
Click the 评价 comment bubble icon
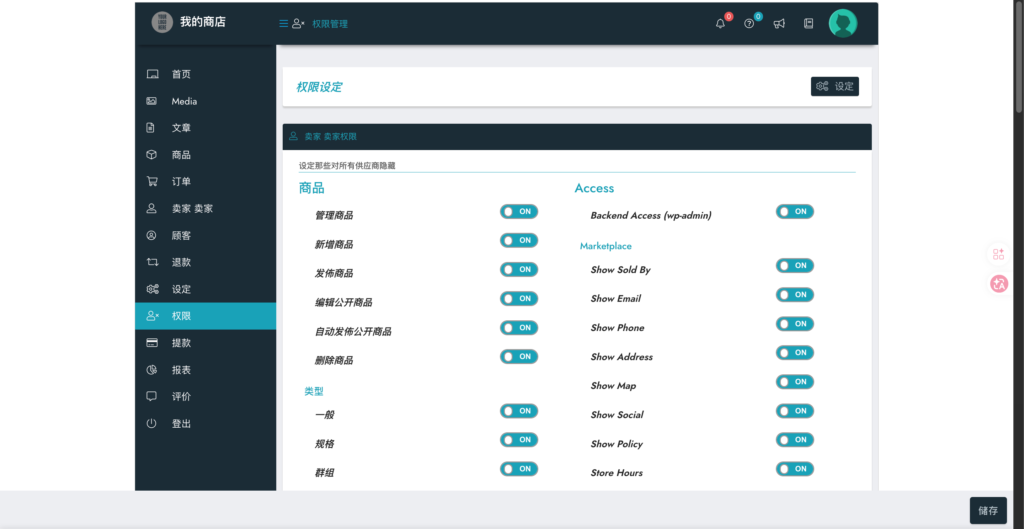(x=152, y=396)
